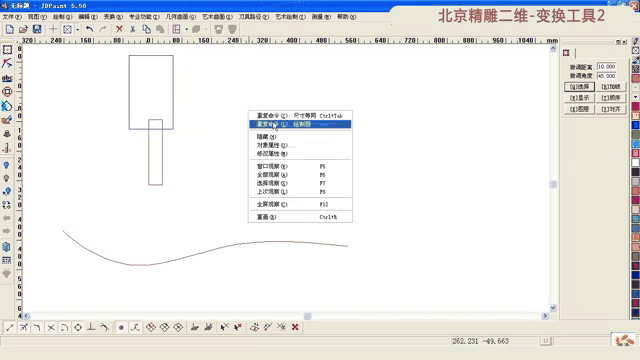Choose the highlighted repeat command menu entry
The width and height of the screenshot is (640, 360).
click(300, 124)
